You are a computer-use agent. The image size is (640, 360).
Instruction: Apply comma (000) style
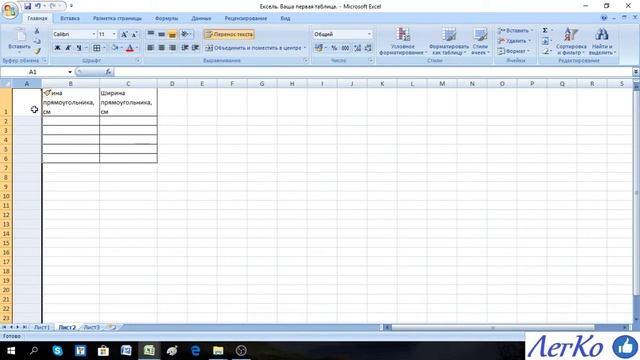click(345, 48)
